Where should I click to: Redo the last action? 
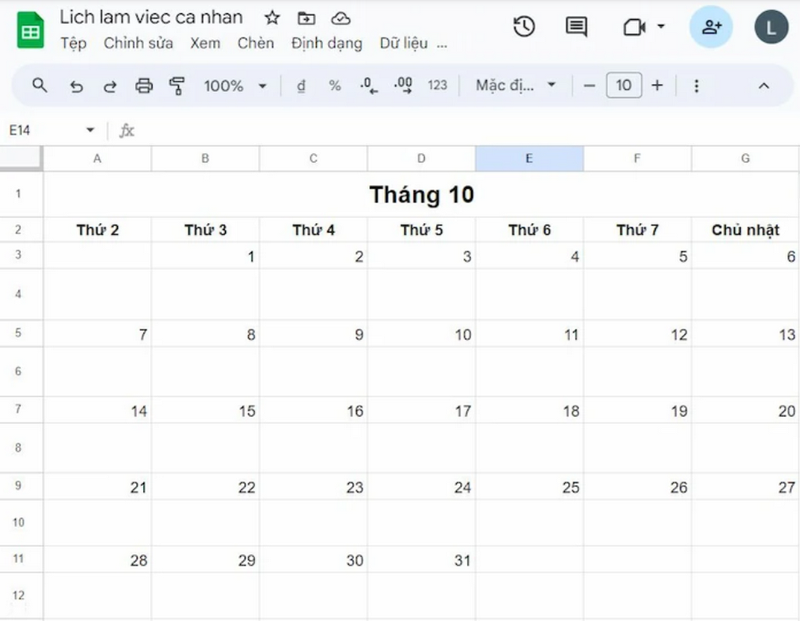coord(110,85)
